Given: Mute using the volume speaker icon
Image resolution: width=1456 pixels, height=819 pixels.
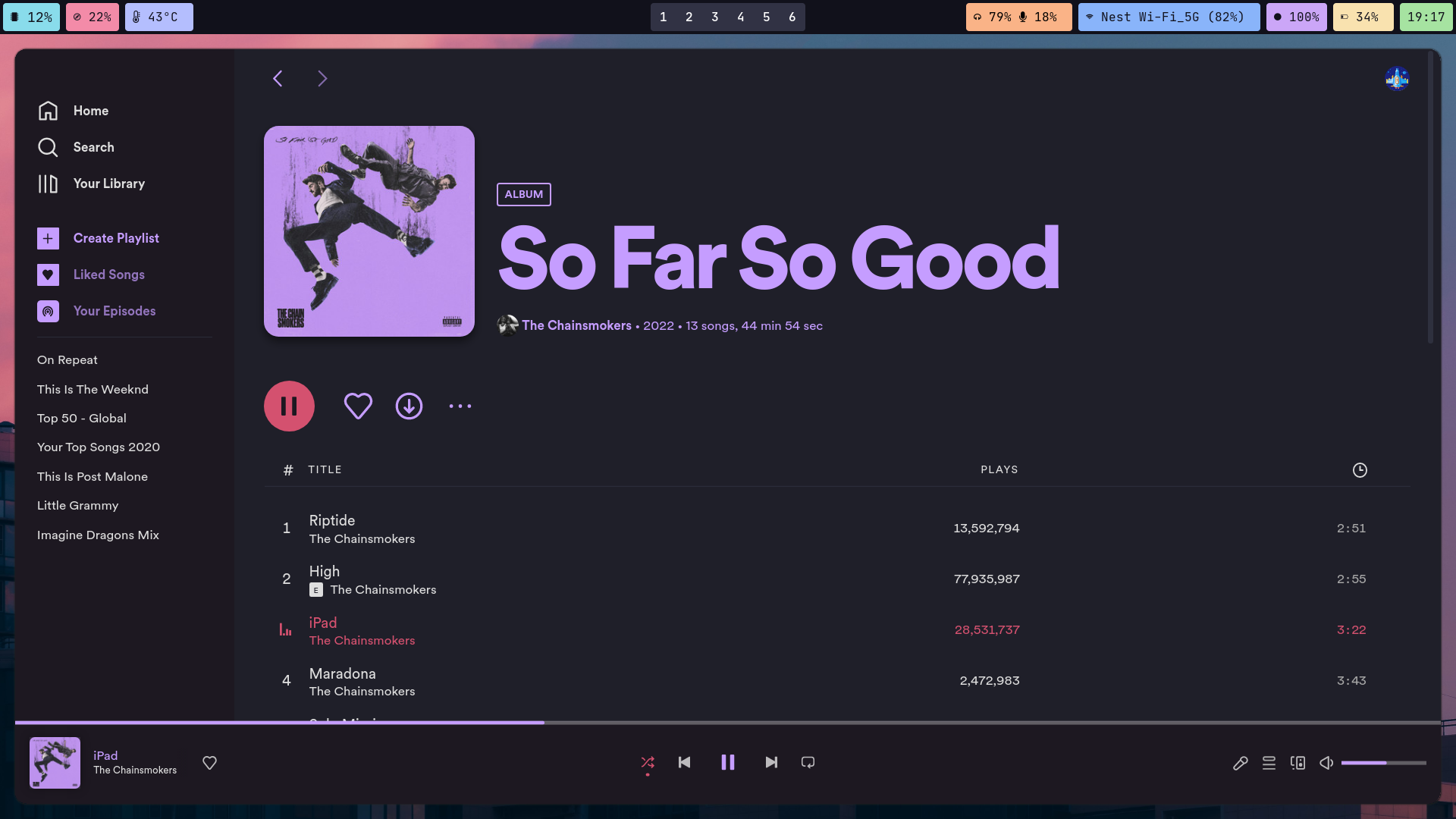Looking at the screenshot, I should [x=1326, y=763].
